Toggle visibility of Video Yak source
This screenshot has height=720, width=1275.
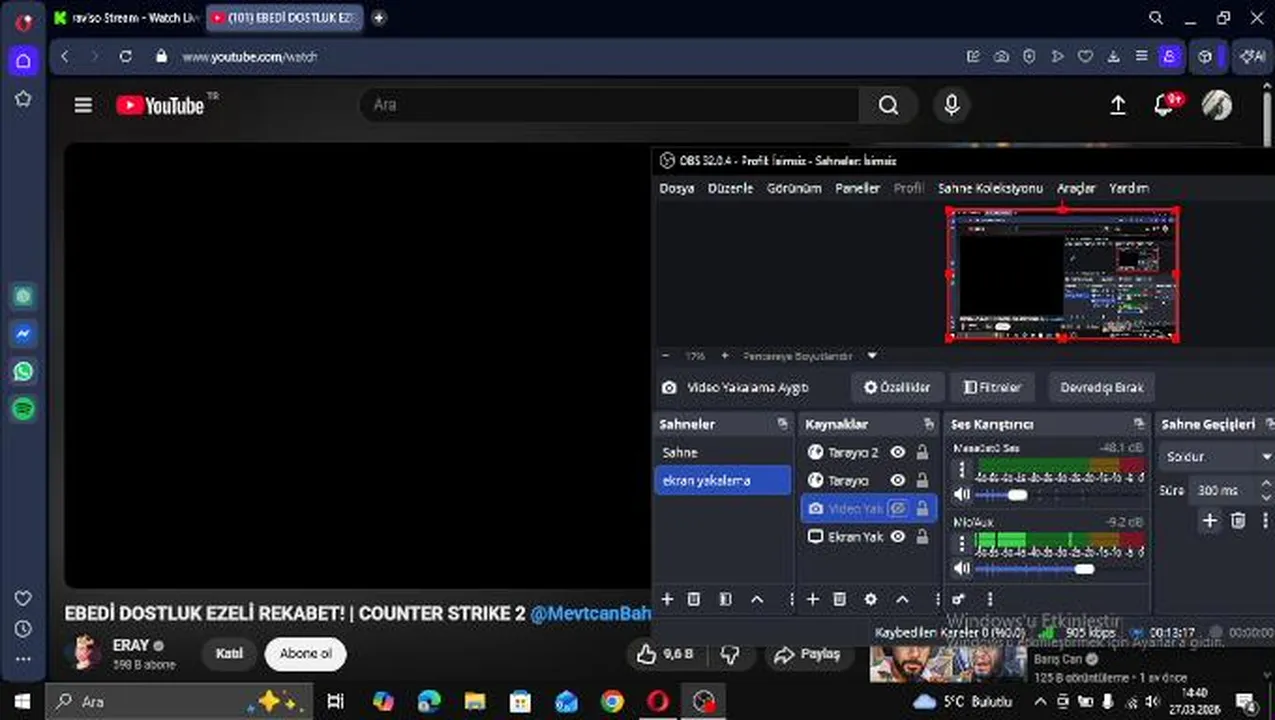[897, 509]
